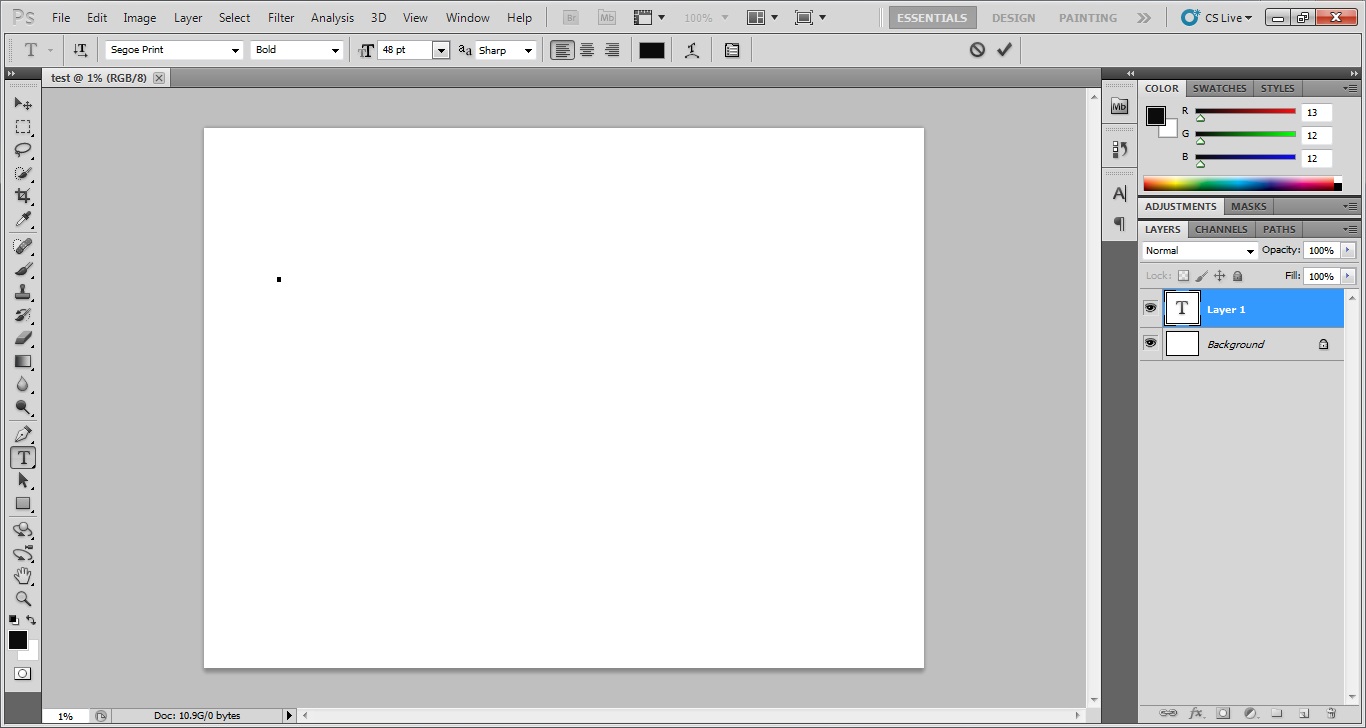The height and width of the screenshot is (728, 1366).
Task: Click the Create warped text icon
Action: pos(692,50)
